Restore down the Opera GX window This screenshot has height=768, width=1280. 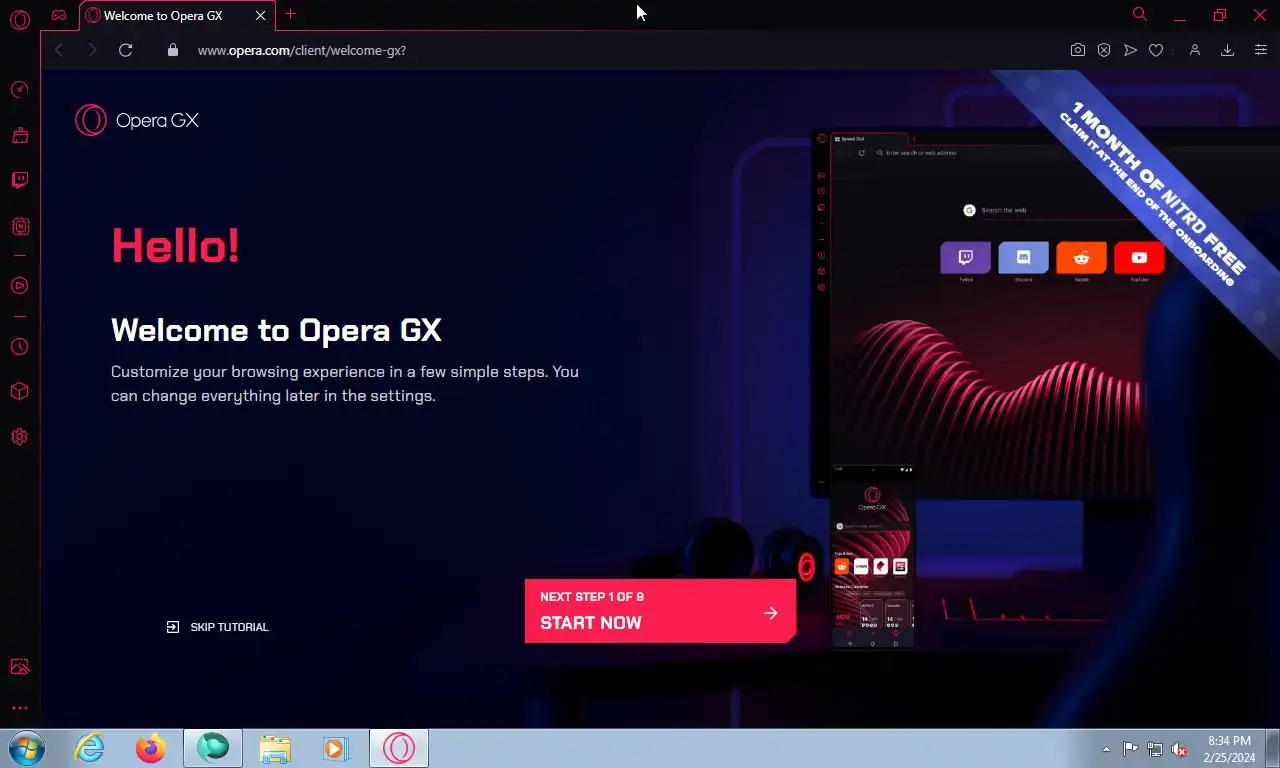(x=1219, y=15)
